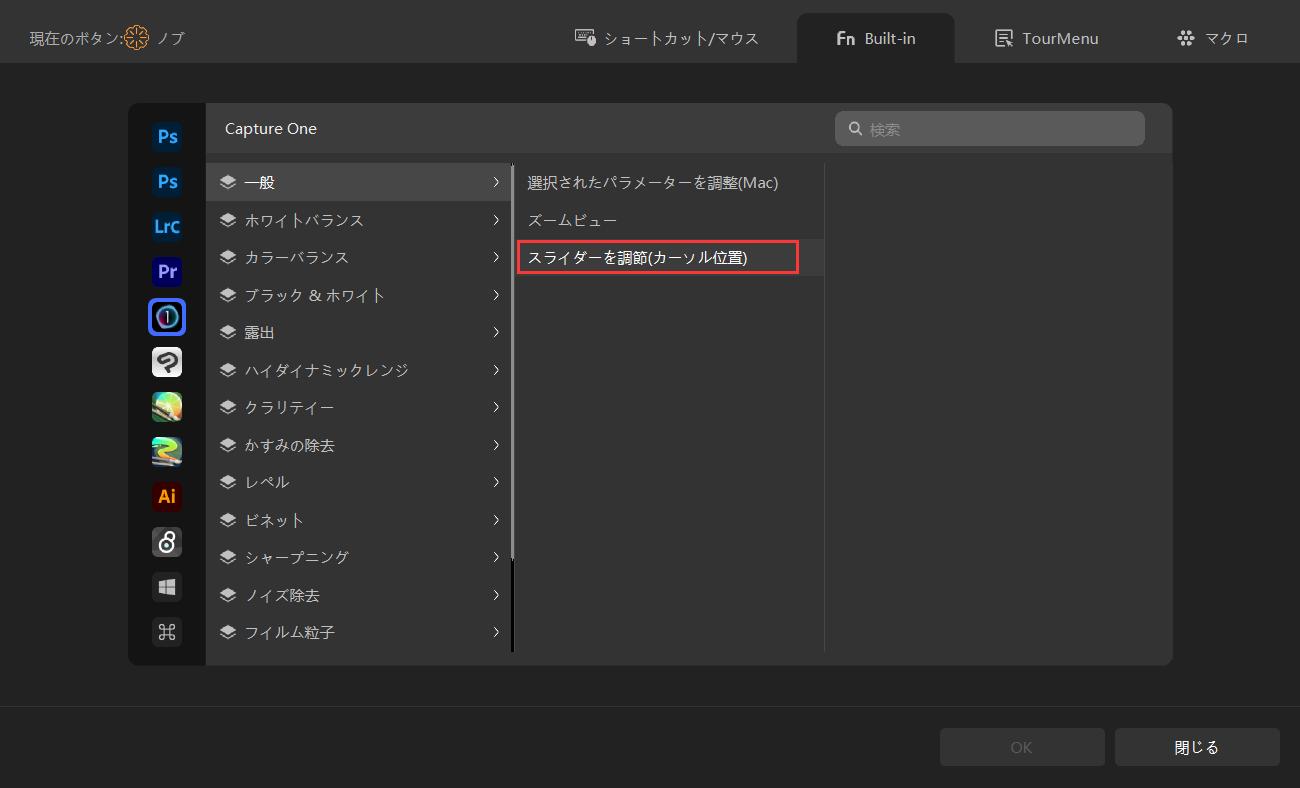1300x788 pixels.
Task: Select the Mac command key icon
Action: [x=167, y=632]
